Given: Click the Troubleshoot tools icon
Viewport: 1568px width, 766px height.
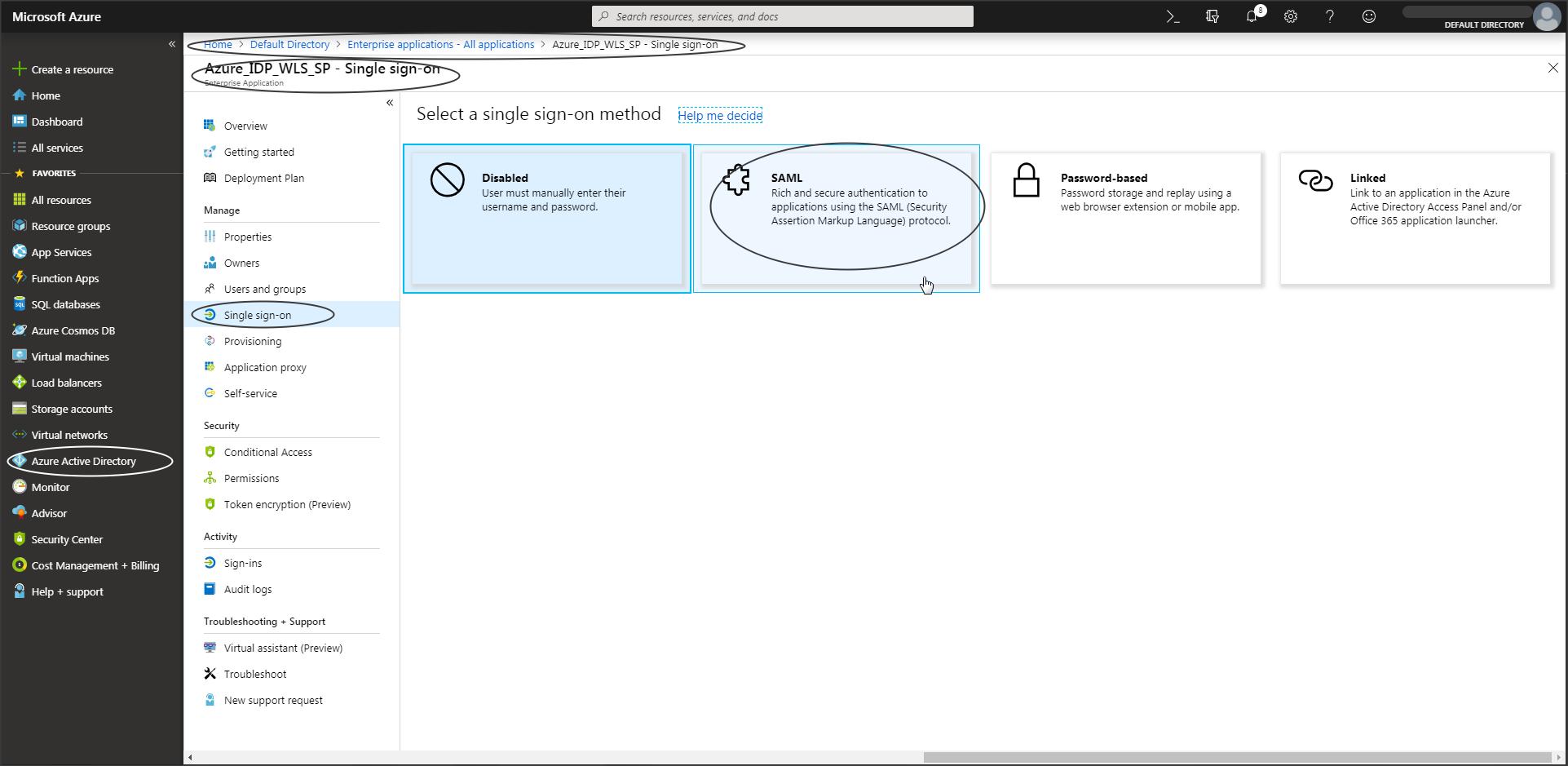Looking at the screenshot, I should click(x=210, y=674).
